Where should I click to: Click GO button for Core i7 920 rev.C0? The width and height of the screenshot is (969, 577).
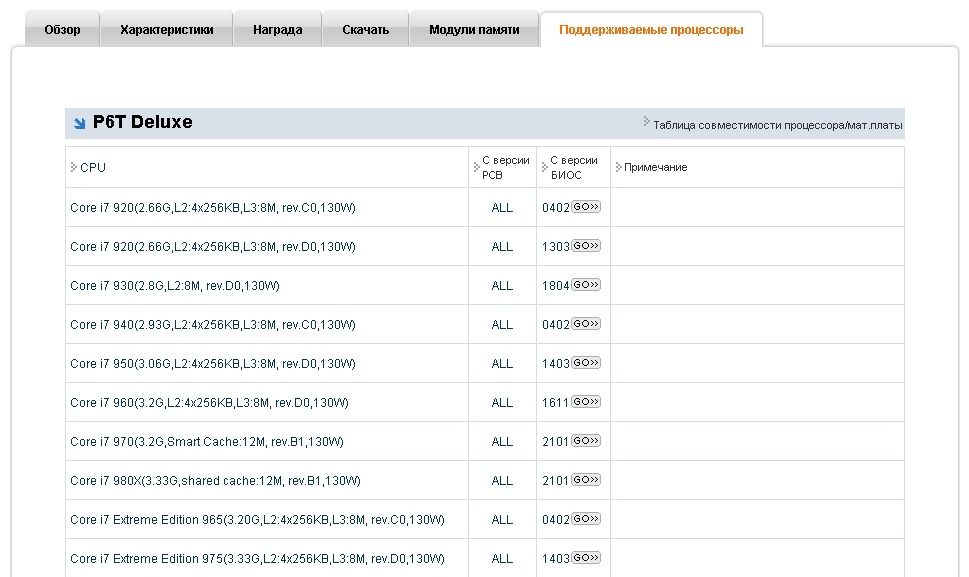pyautogui.click(x=586, y=207)
